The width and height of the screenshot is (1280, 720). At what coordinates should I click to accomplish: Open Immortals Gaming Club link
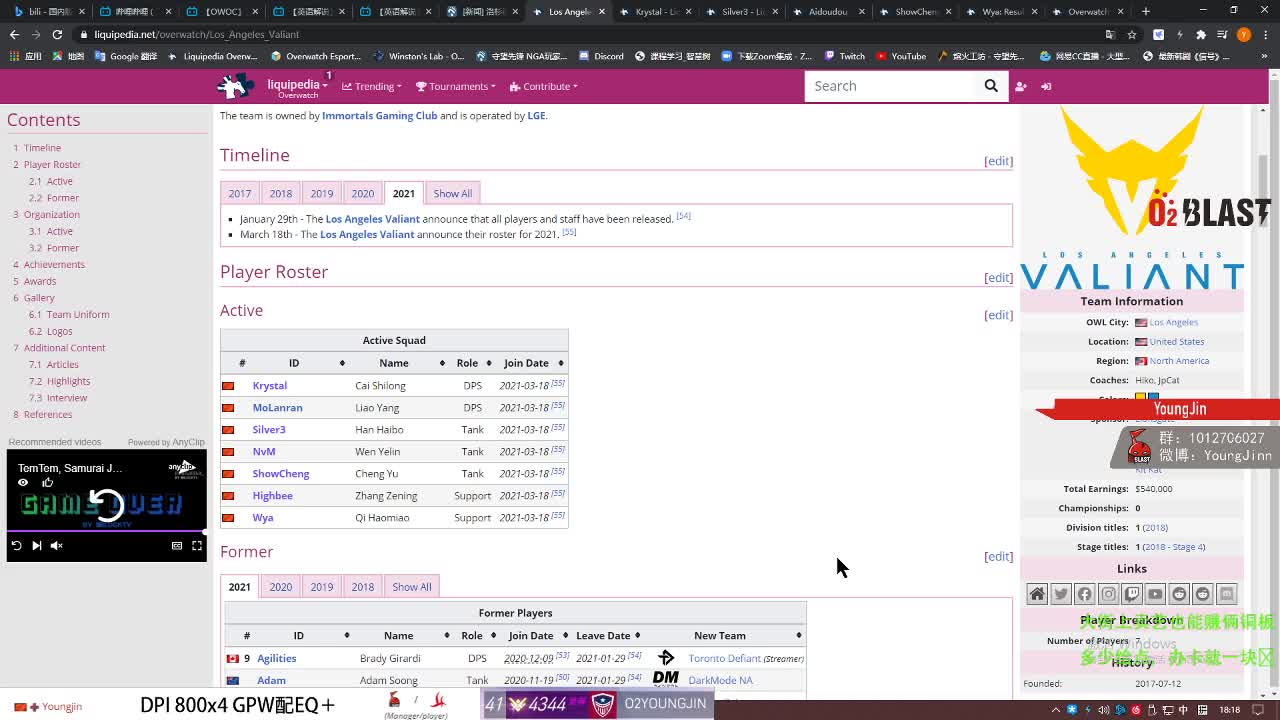coord(380,115)
